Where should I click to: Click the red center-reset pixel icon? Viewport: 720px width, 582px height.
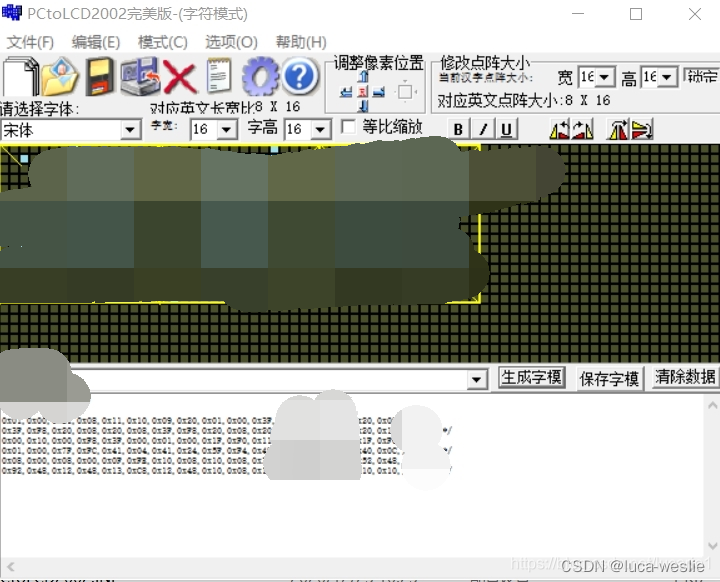click(363, 92)
